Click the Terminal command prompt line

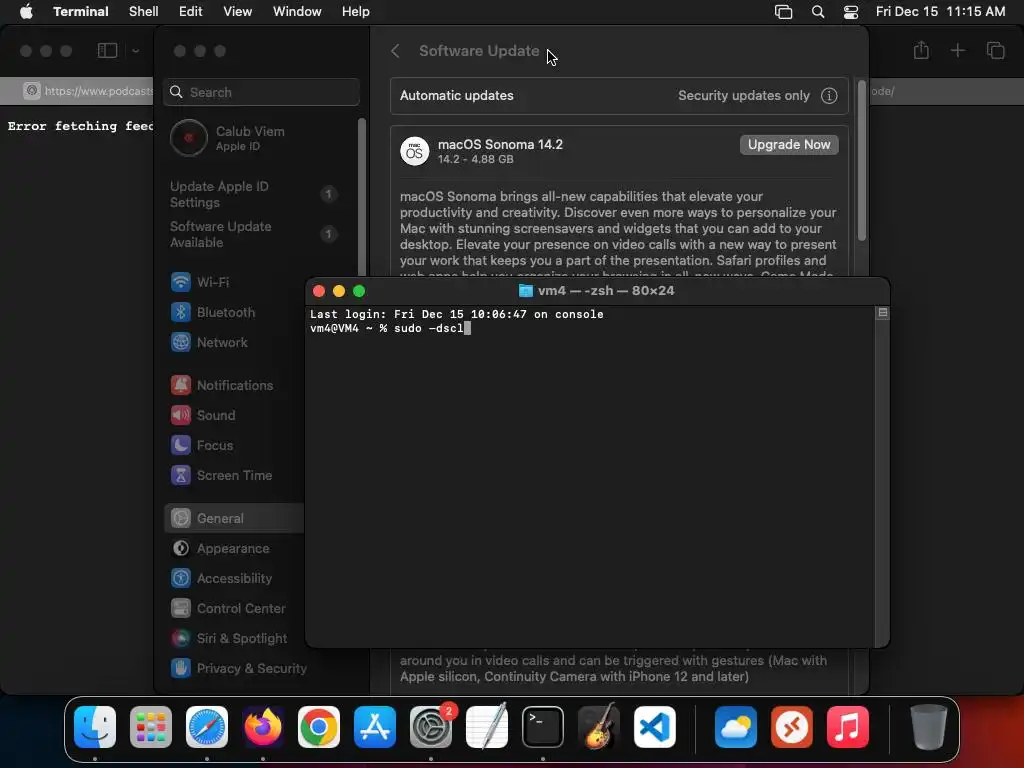(390, 329)
